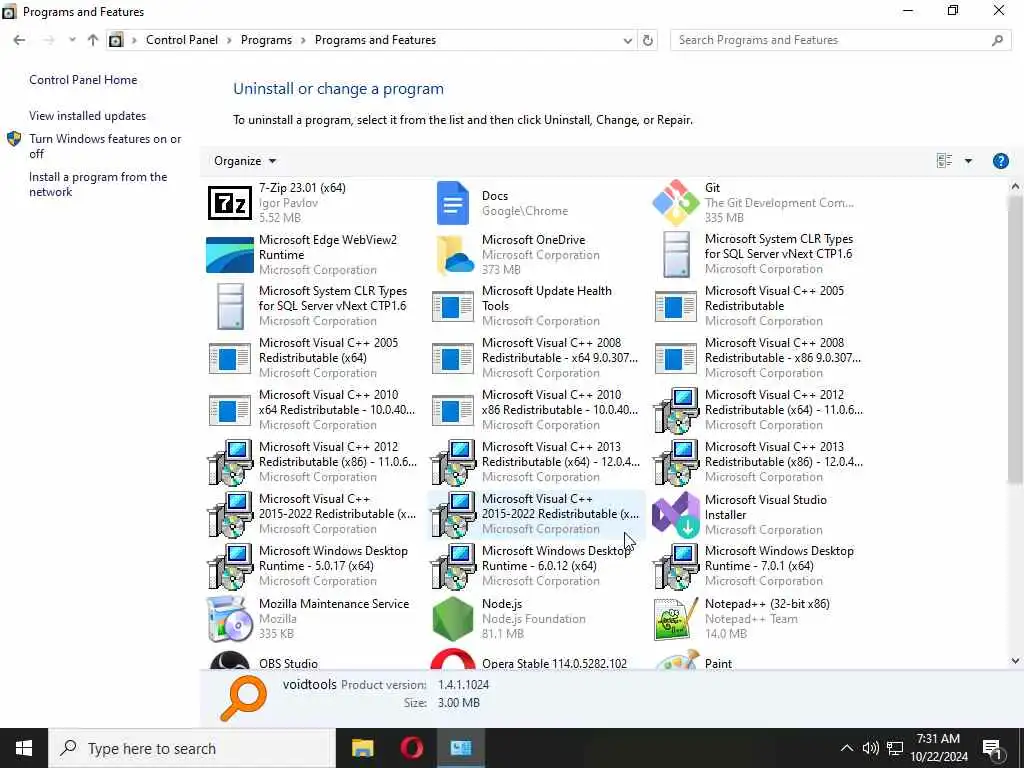The image size is (1024, 768).
Task: Select the Microsoft Update Health Tools icon
Action: 453,306
